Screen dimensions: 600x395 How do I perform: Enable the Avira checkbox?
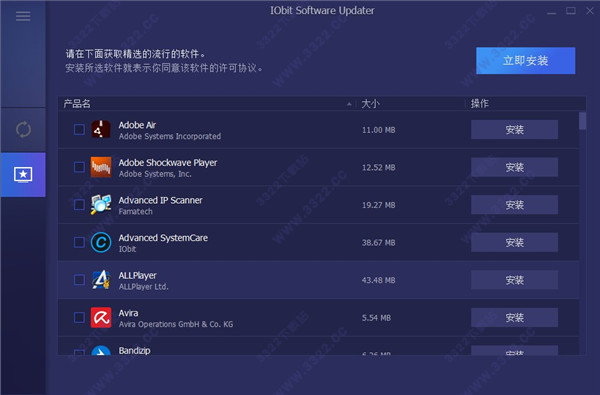coord(79,317)
